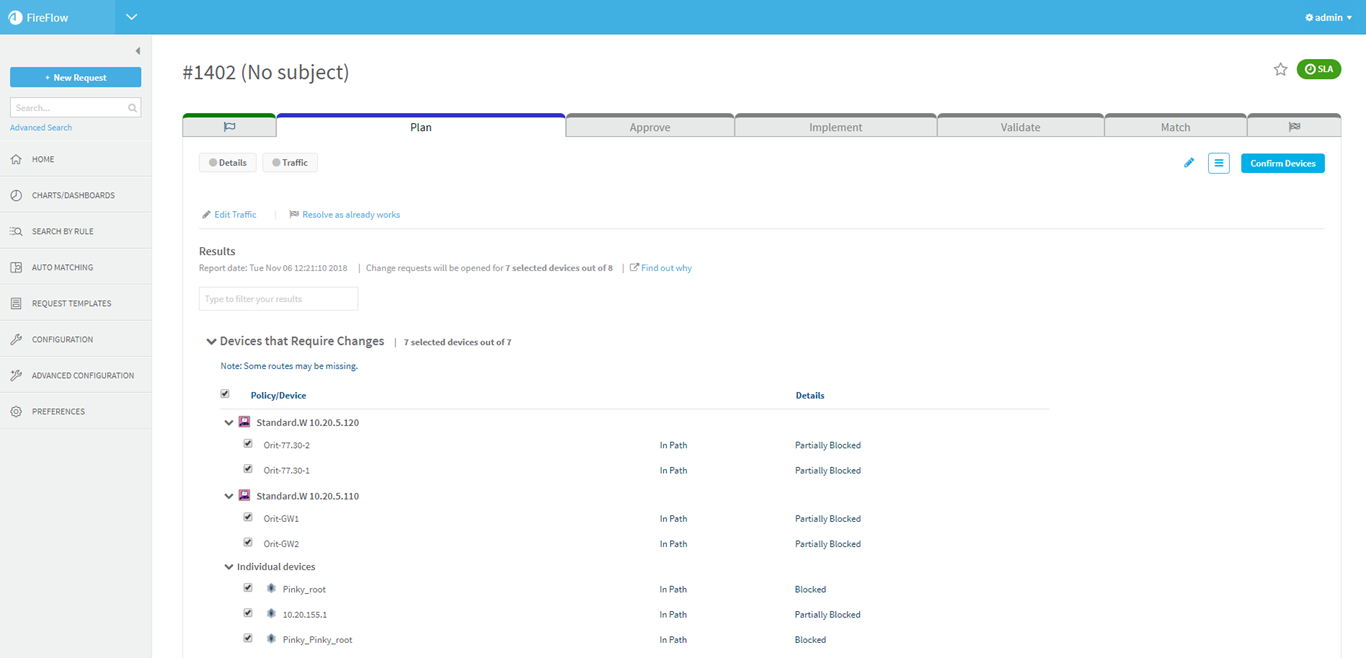
Task: Open Search by Rule in sidebar
Action: [x=62, y=231]
